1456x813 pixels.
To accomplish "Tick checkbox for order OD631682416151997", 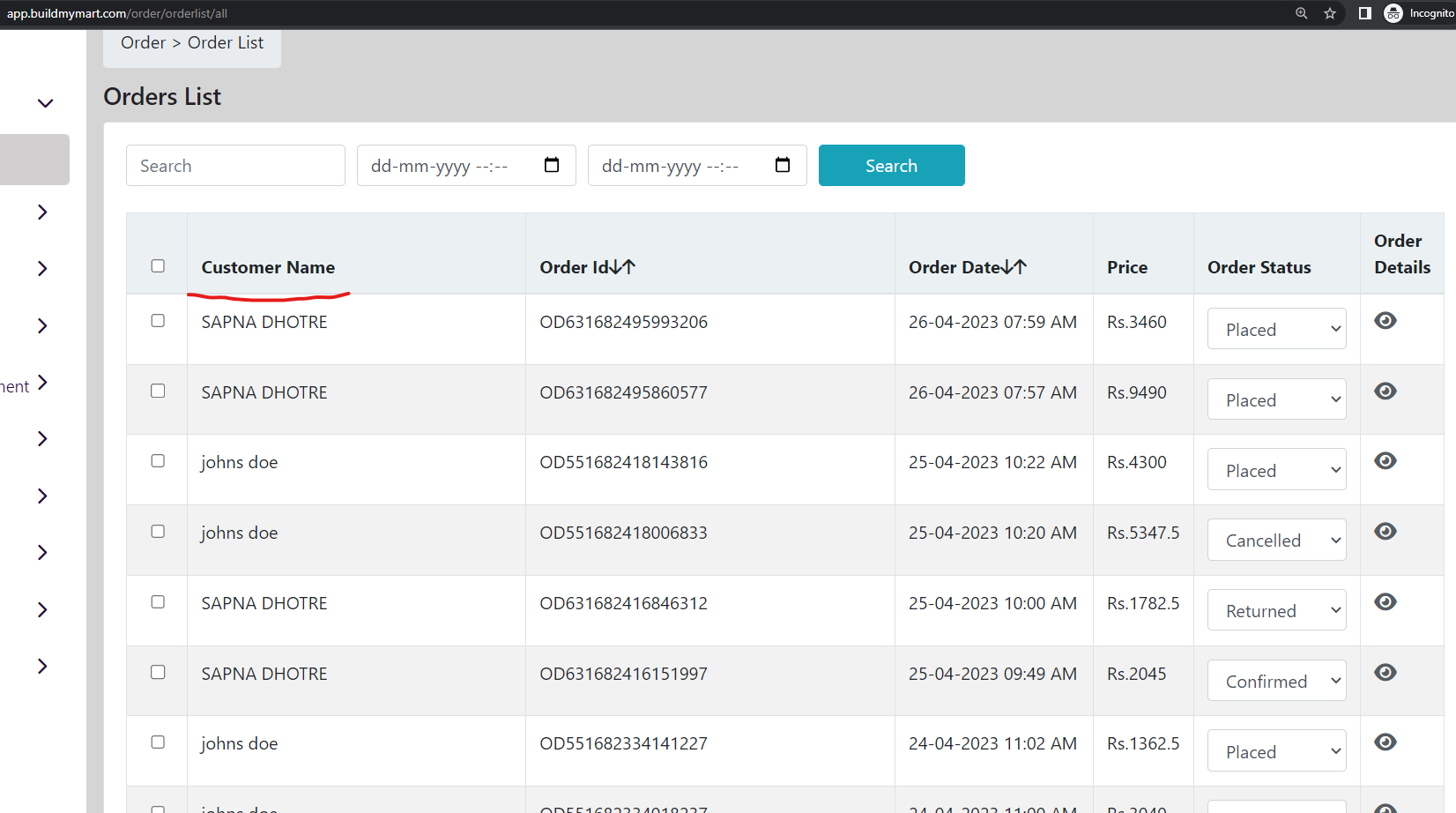I will point(158,672).
